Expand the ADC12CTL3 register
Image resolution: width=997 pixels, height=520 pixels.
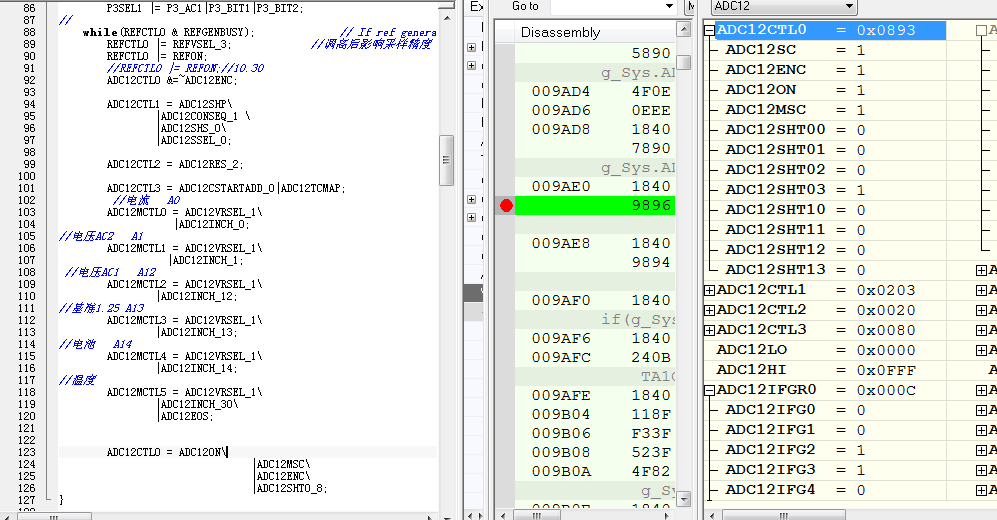coord(710,330)
